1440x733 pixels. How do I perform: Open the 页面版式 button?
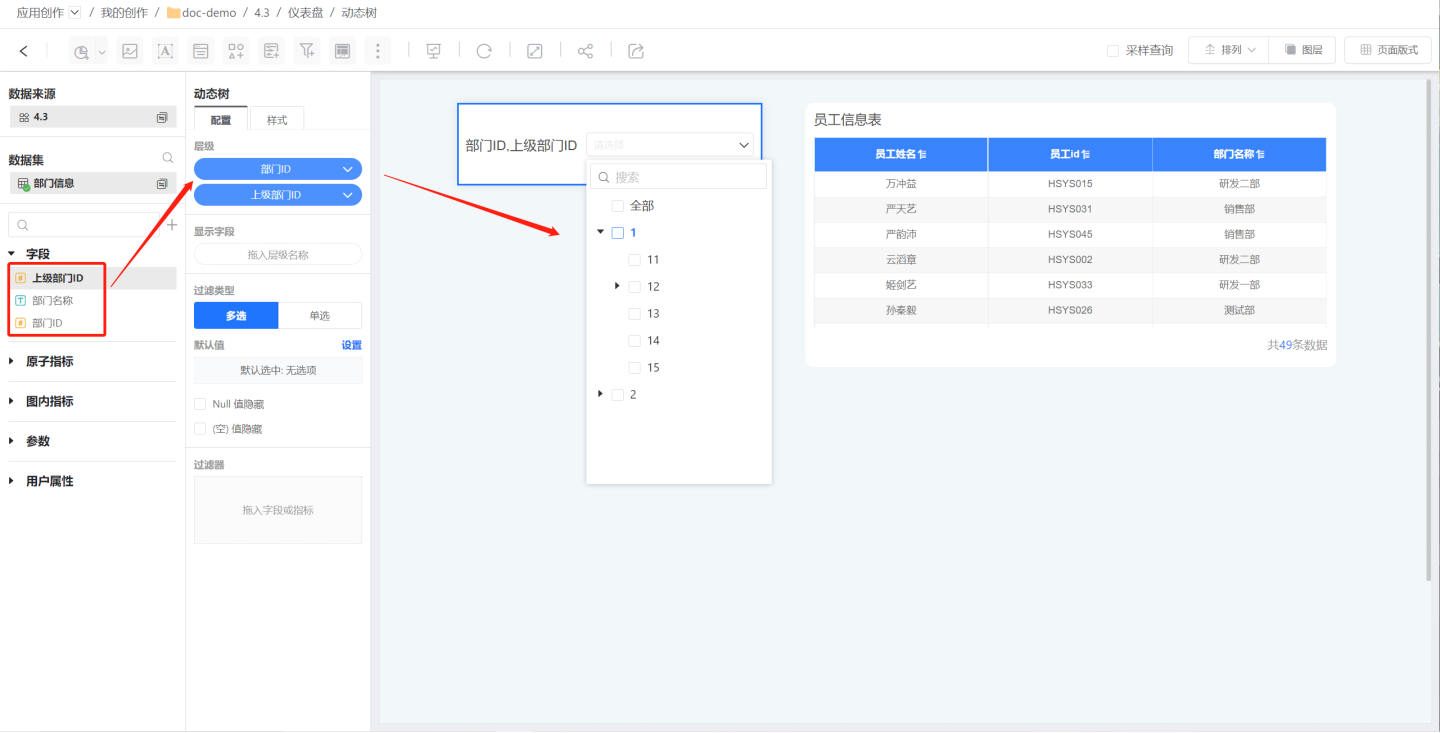(x=1388, y=50)
